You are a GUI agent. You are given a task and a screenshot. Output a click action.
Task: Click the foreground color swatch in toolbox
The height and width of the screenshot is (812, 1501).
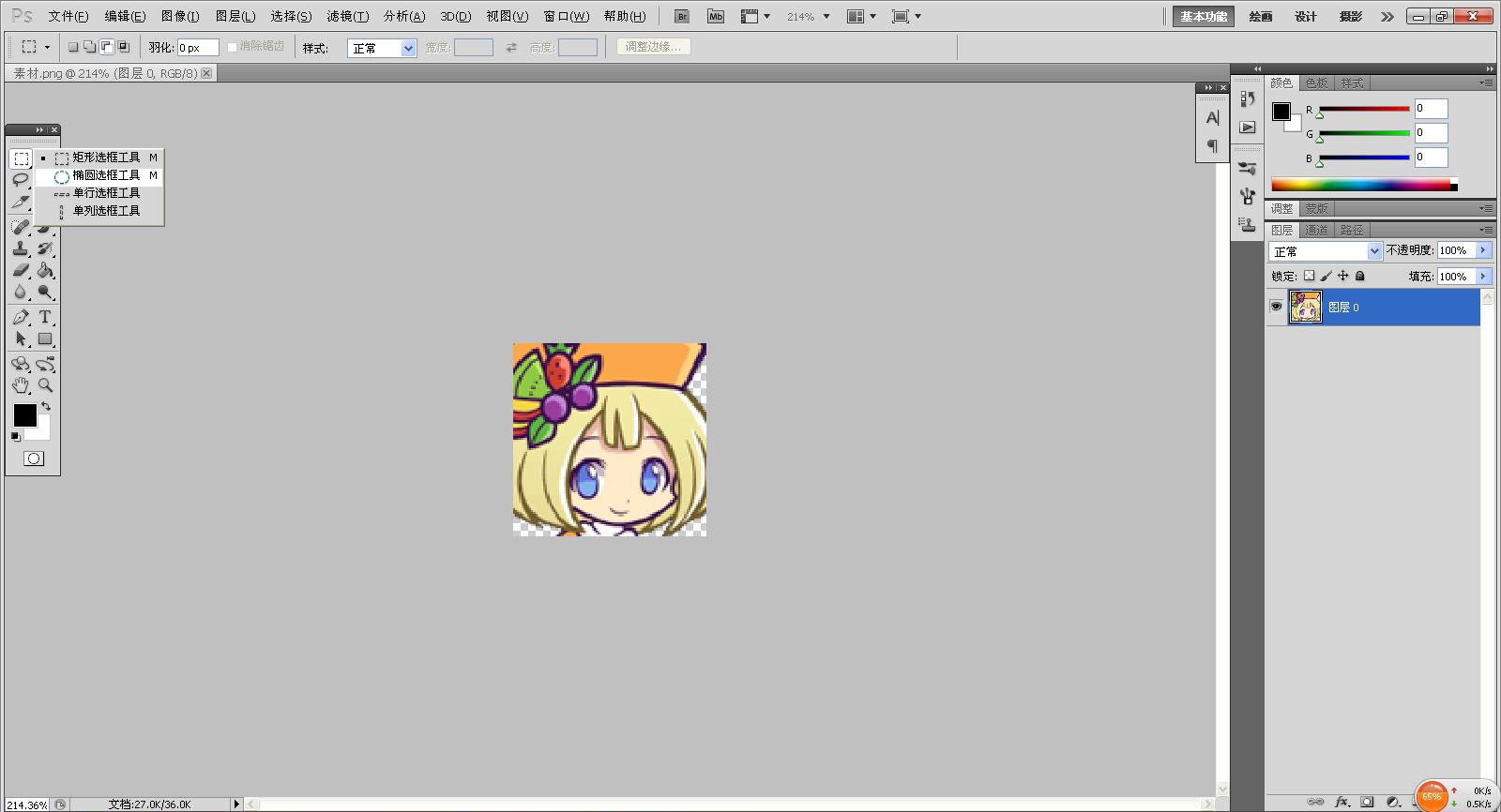coord(24,414)
